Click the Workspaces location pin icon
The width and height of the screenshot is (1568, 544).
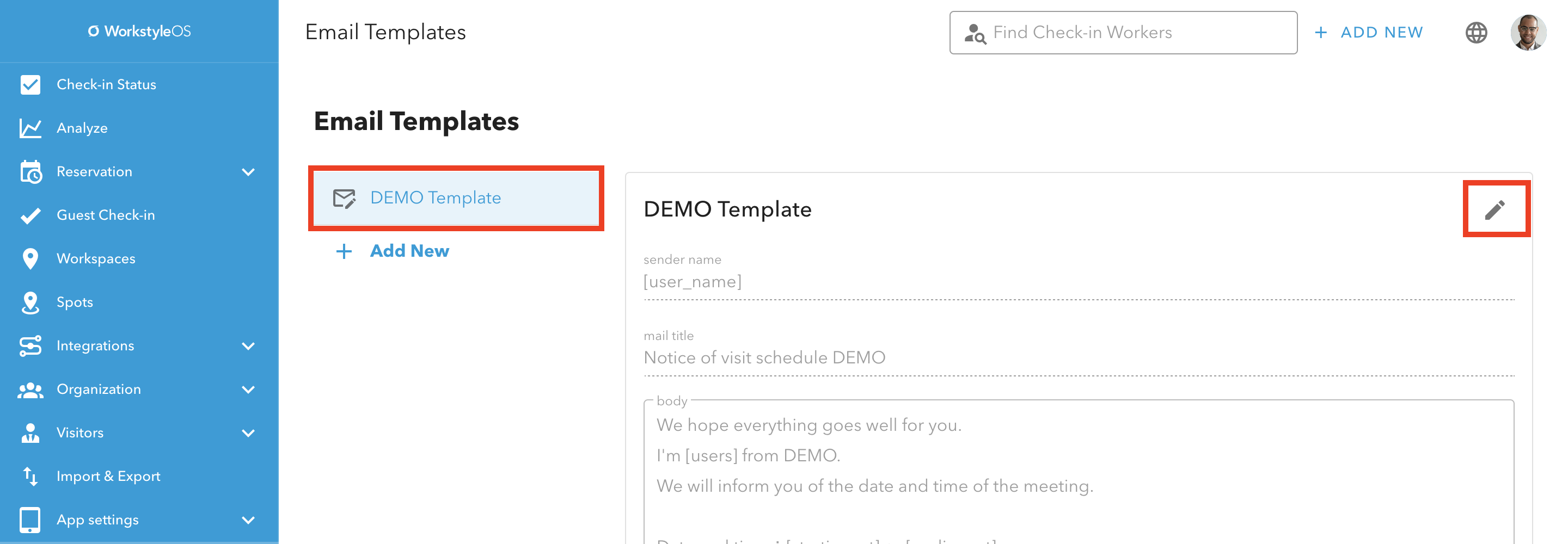click(30, 258)
